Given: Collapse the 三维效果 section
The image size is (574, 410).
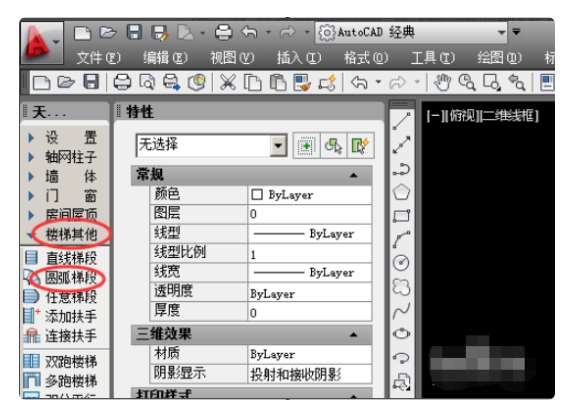Looking at the screenshot, I should [x=353, y=335].
